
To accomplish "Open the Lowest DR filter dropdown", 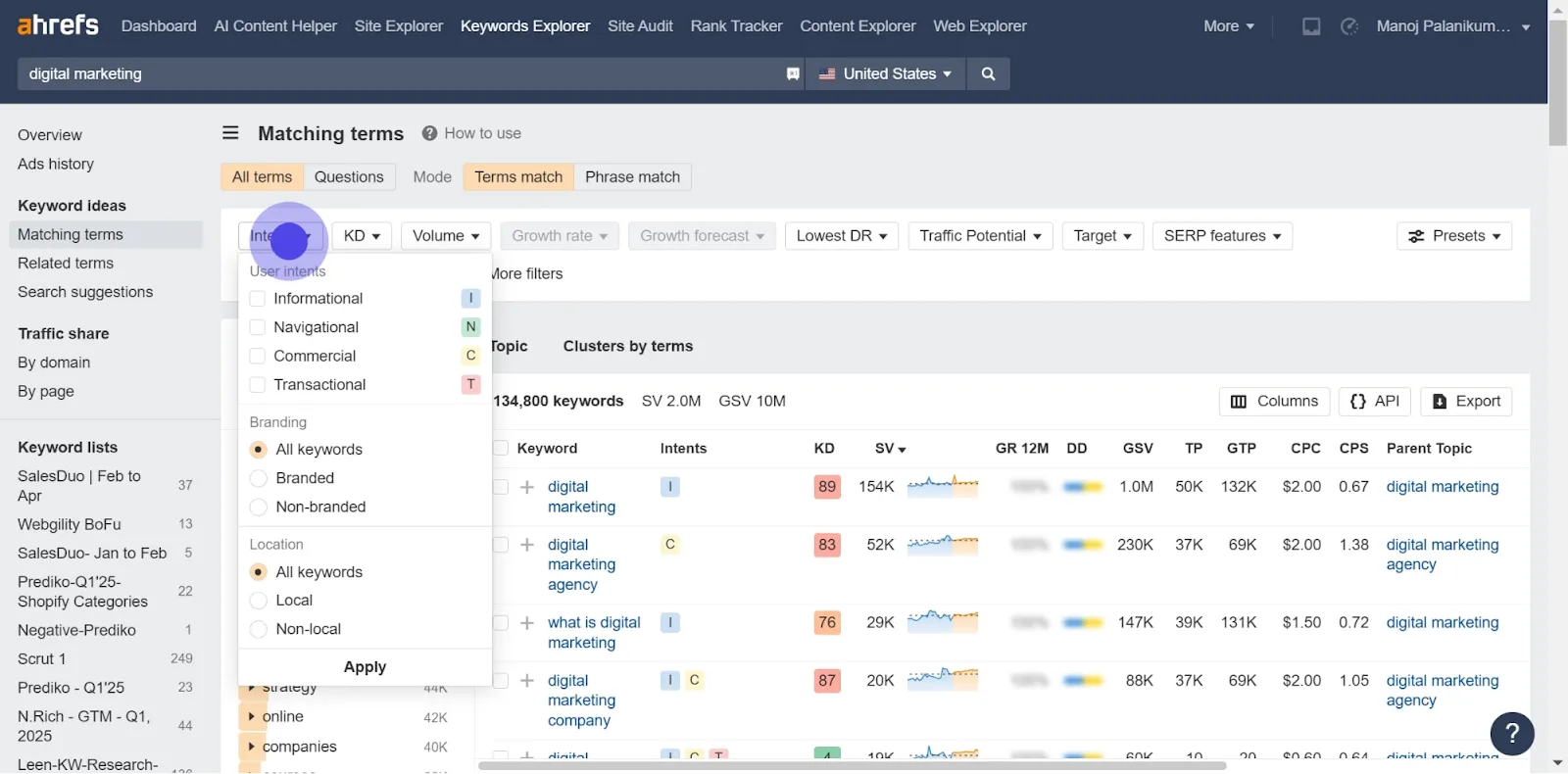I will coord(842,236).
